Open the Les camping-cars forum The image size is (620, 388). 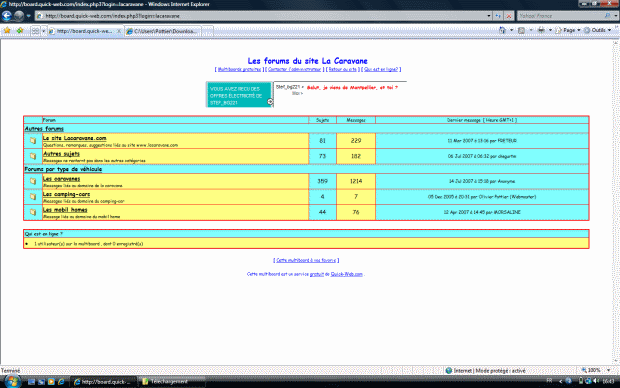(x=66, y=194)
